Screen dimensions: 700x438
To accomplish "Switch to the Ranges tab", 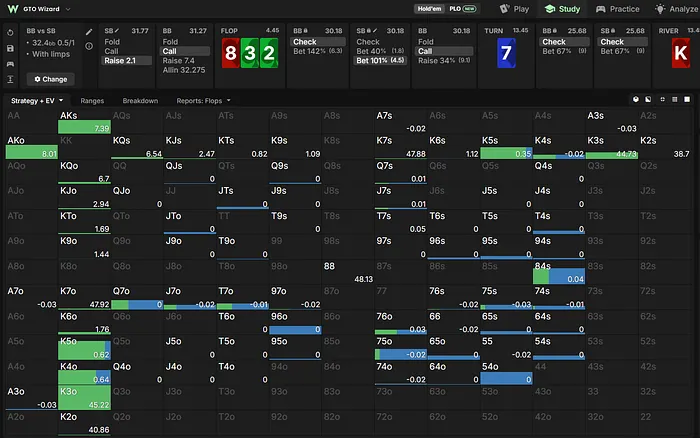I will click(x=92, y=100).
